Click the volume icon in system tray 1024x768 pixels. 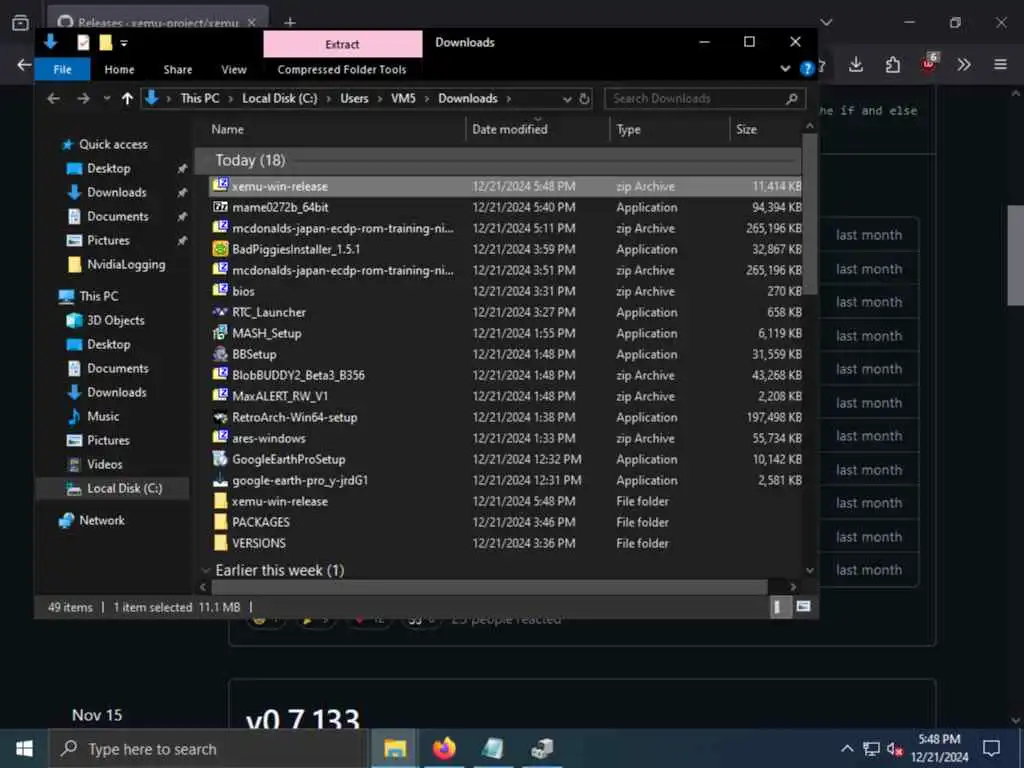pyautogui.click(x=895, y=748)
